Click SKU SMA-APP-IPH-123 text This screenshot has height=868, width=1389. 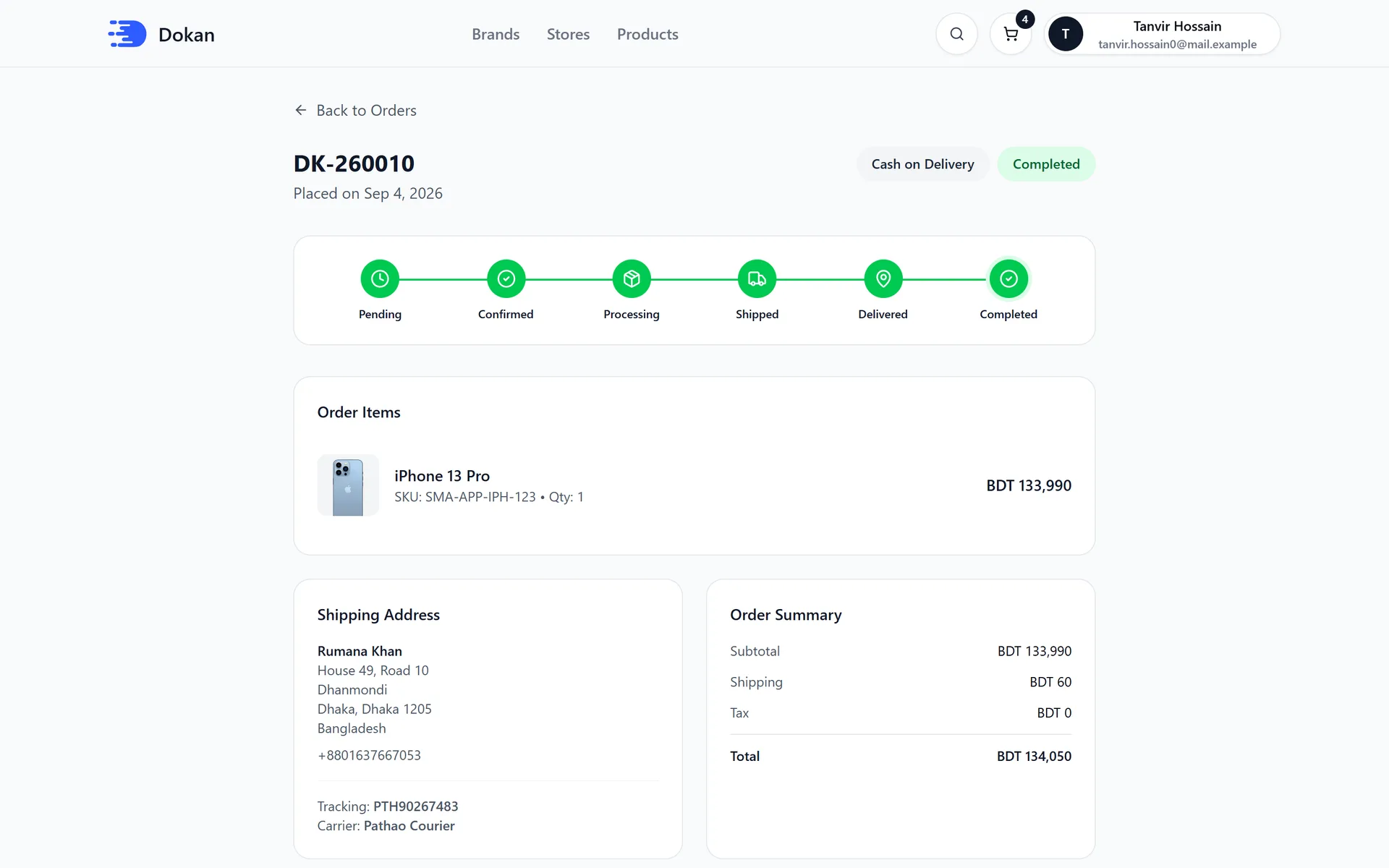click(x=465, y=497)
